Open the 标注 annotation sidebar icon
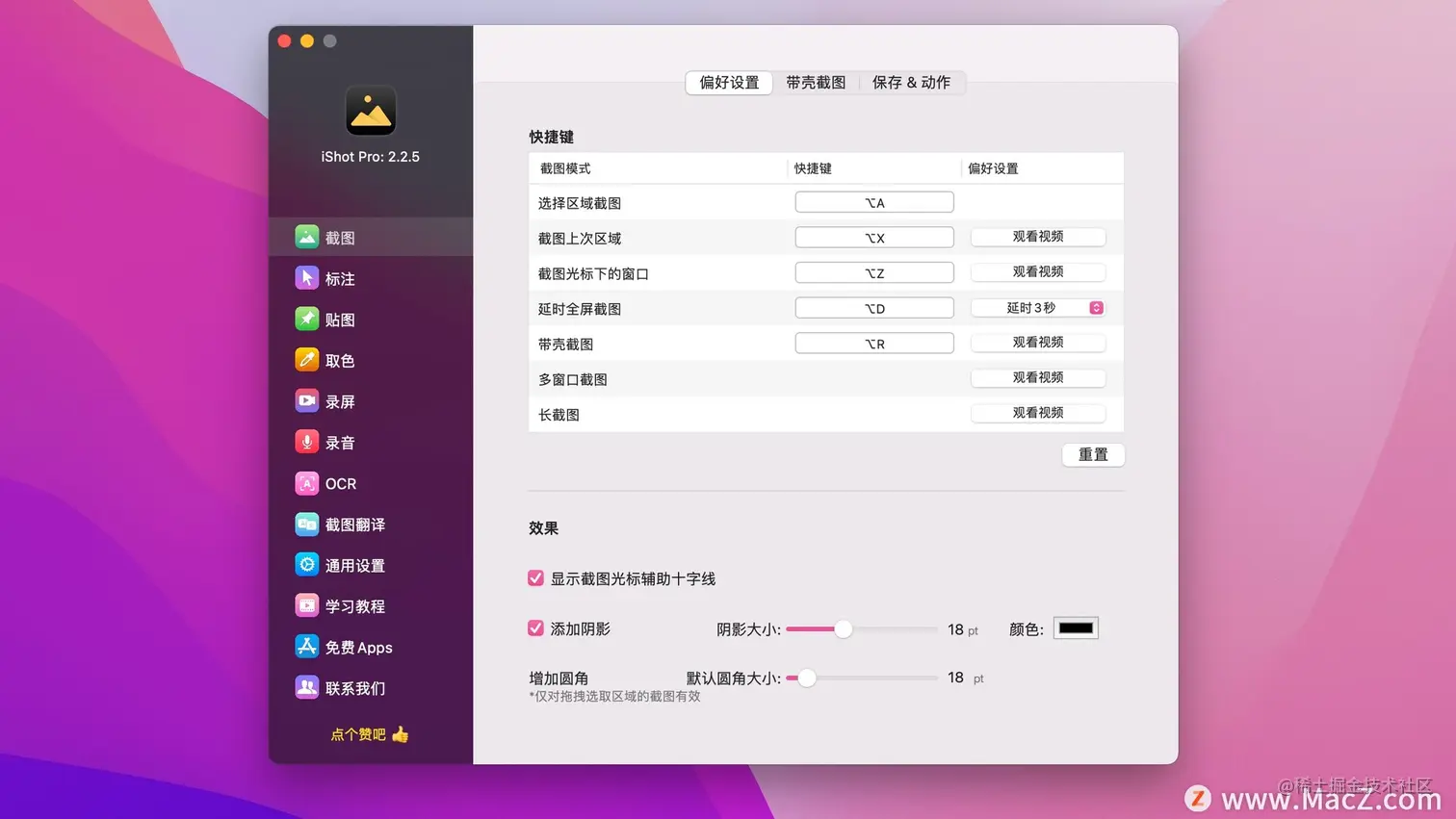Image resolution: width=1456 pixels, height=819 pixels. pyautogui.click(x=306, y=278)
